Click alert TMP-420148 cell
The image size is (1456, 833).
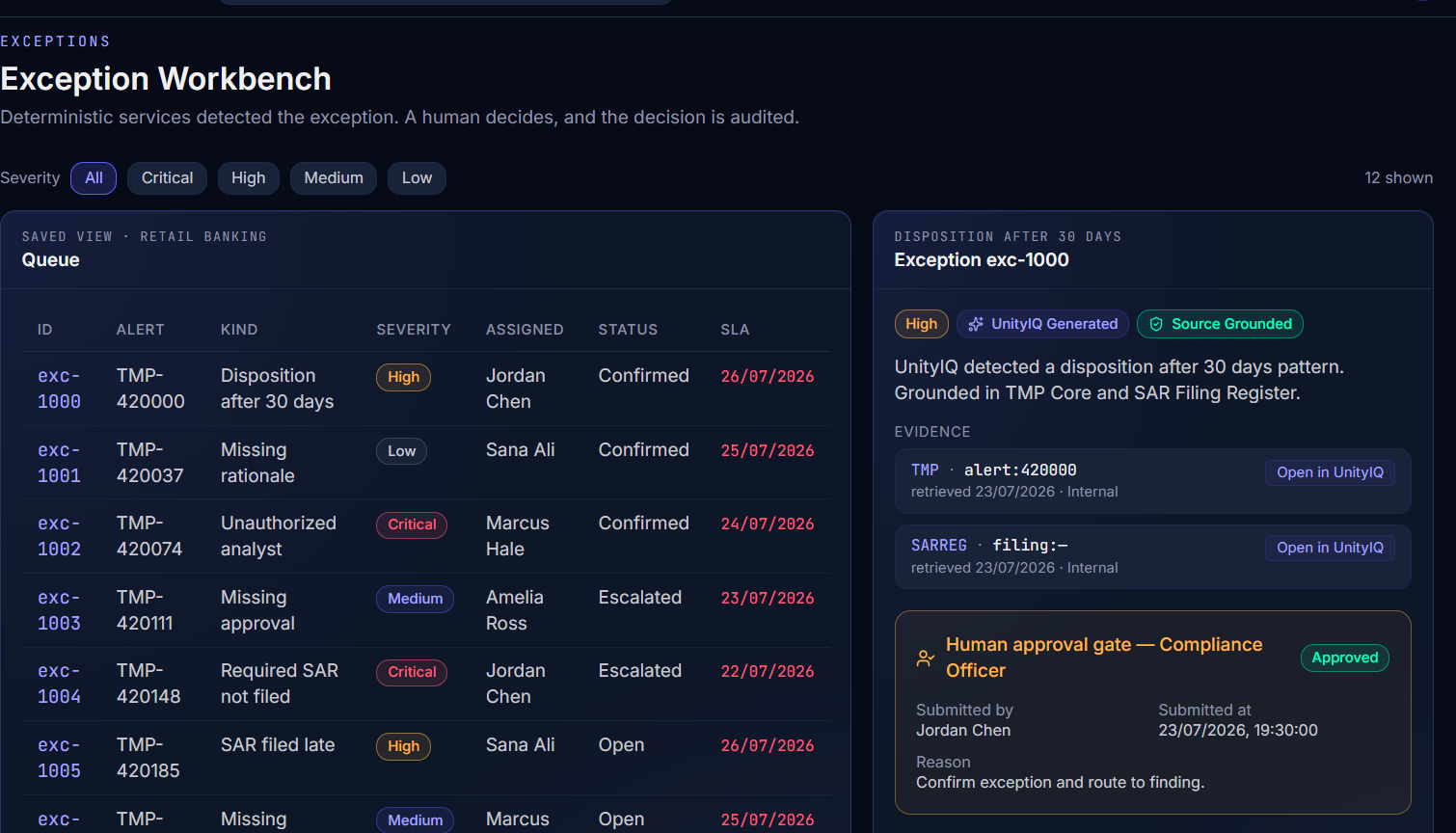(x=148, y=684)
